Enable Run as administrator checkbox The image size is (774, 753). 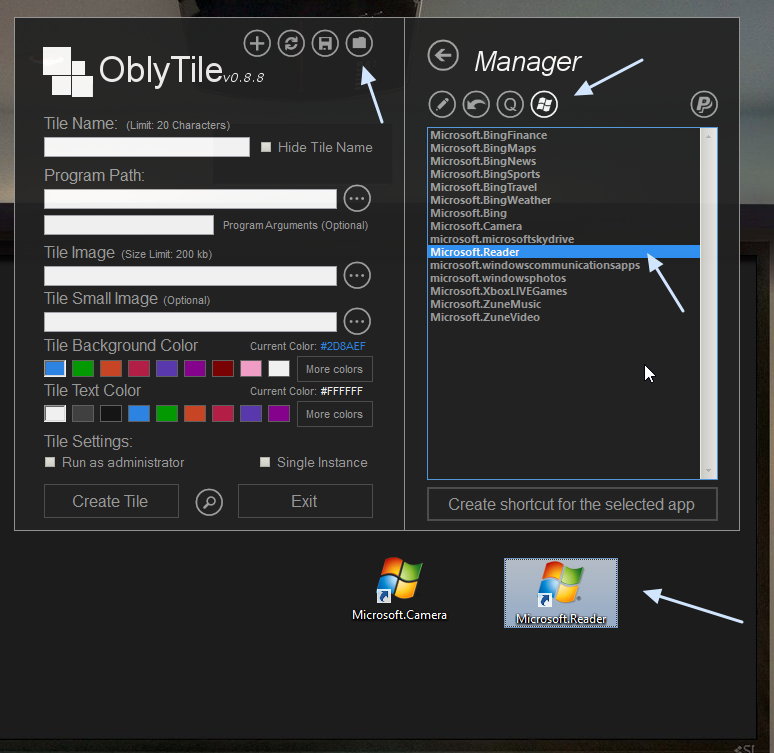[x=50, y=462]
